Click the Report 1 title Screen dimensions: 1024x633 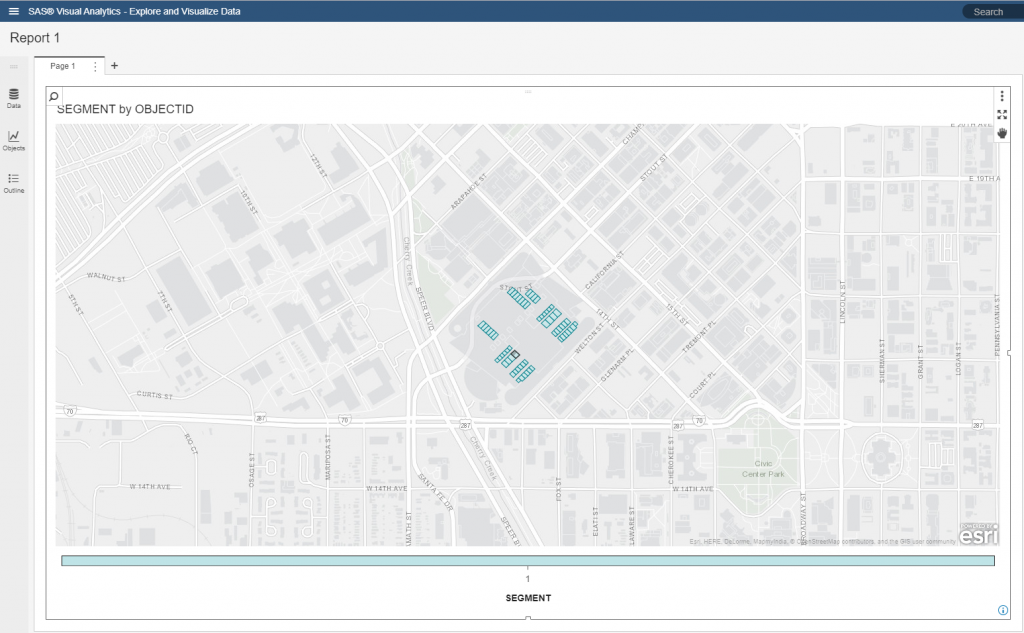(35, 38)
